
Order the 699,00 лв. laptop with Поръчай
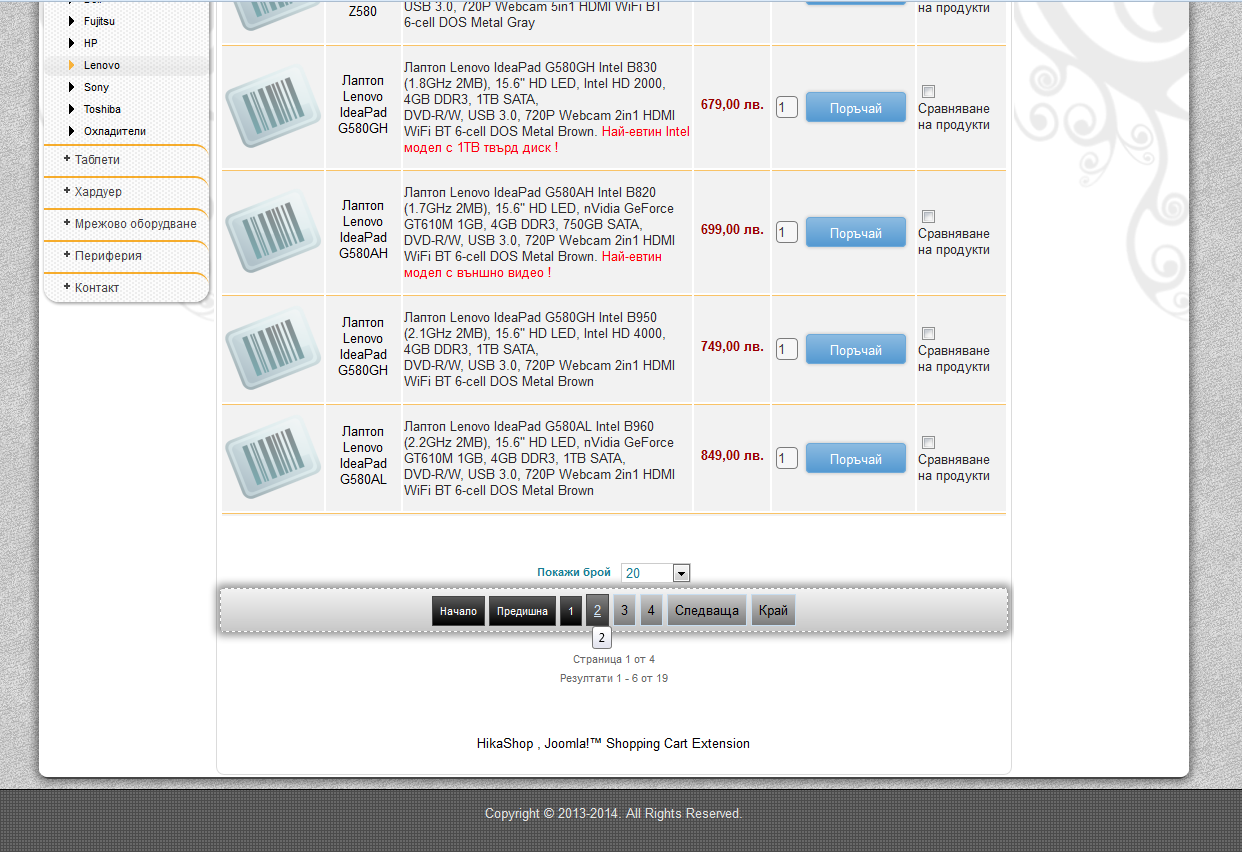pos(856,233)
